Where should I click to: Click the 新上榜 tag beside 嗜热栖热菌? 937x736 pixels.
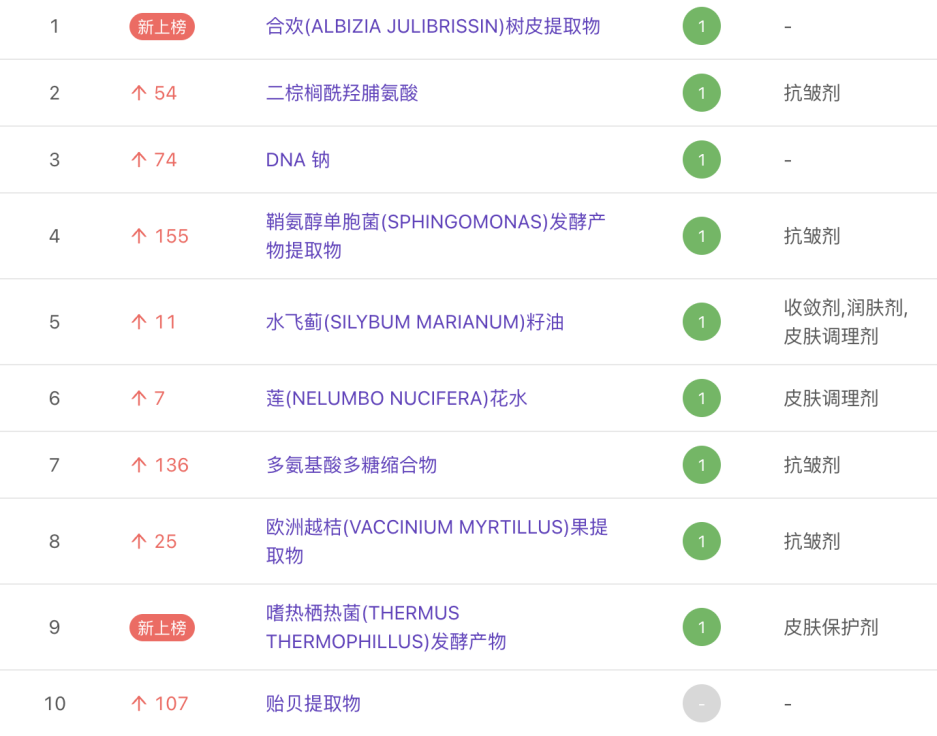click(162, 627)
